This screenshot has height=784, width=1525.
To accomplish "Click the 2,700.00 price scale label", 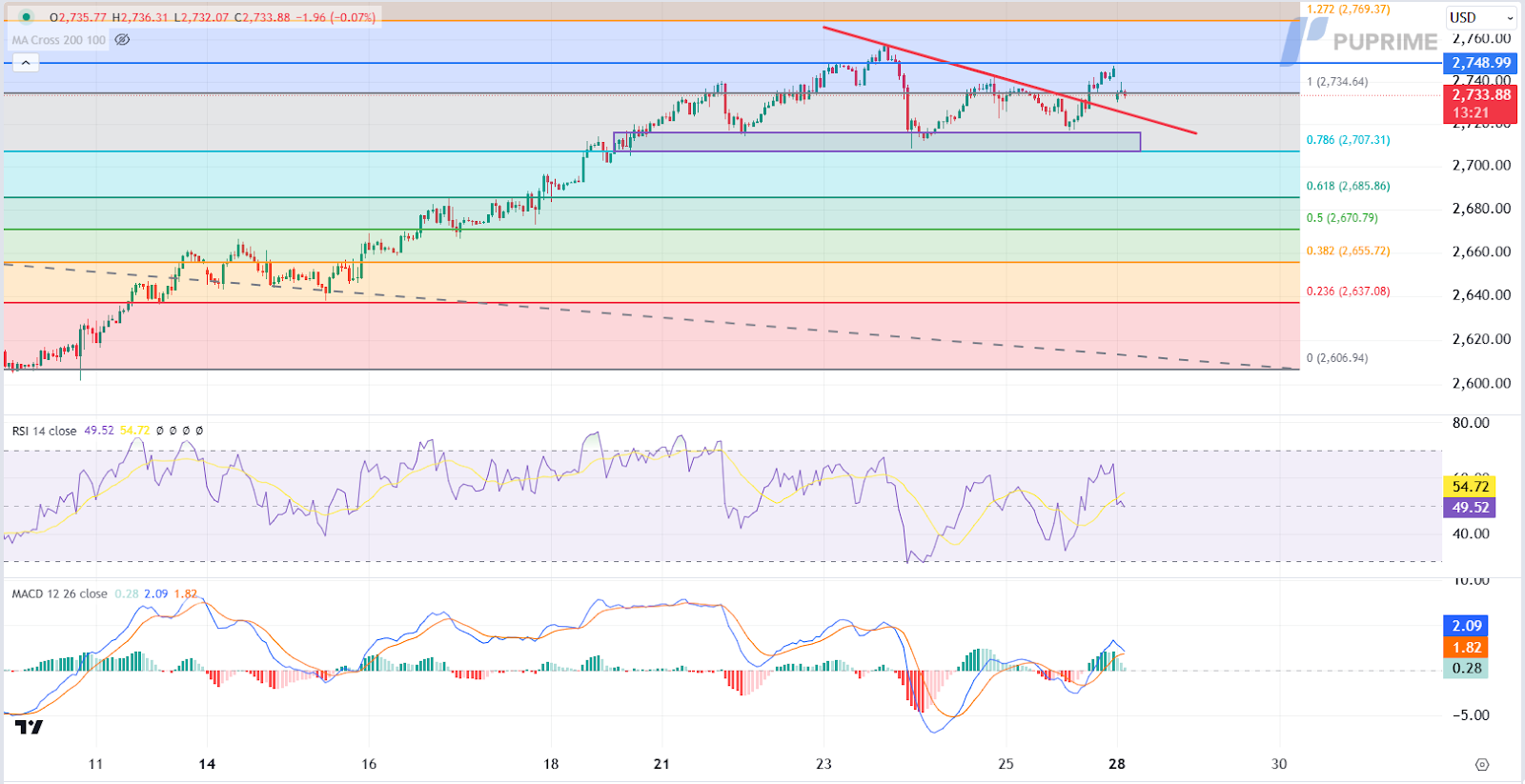I will pyautogui.click(x=1481, y=165).
